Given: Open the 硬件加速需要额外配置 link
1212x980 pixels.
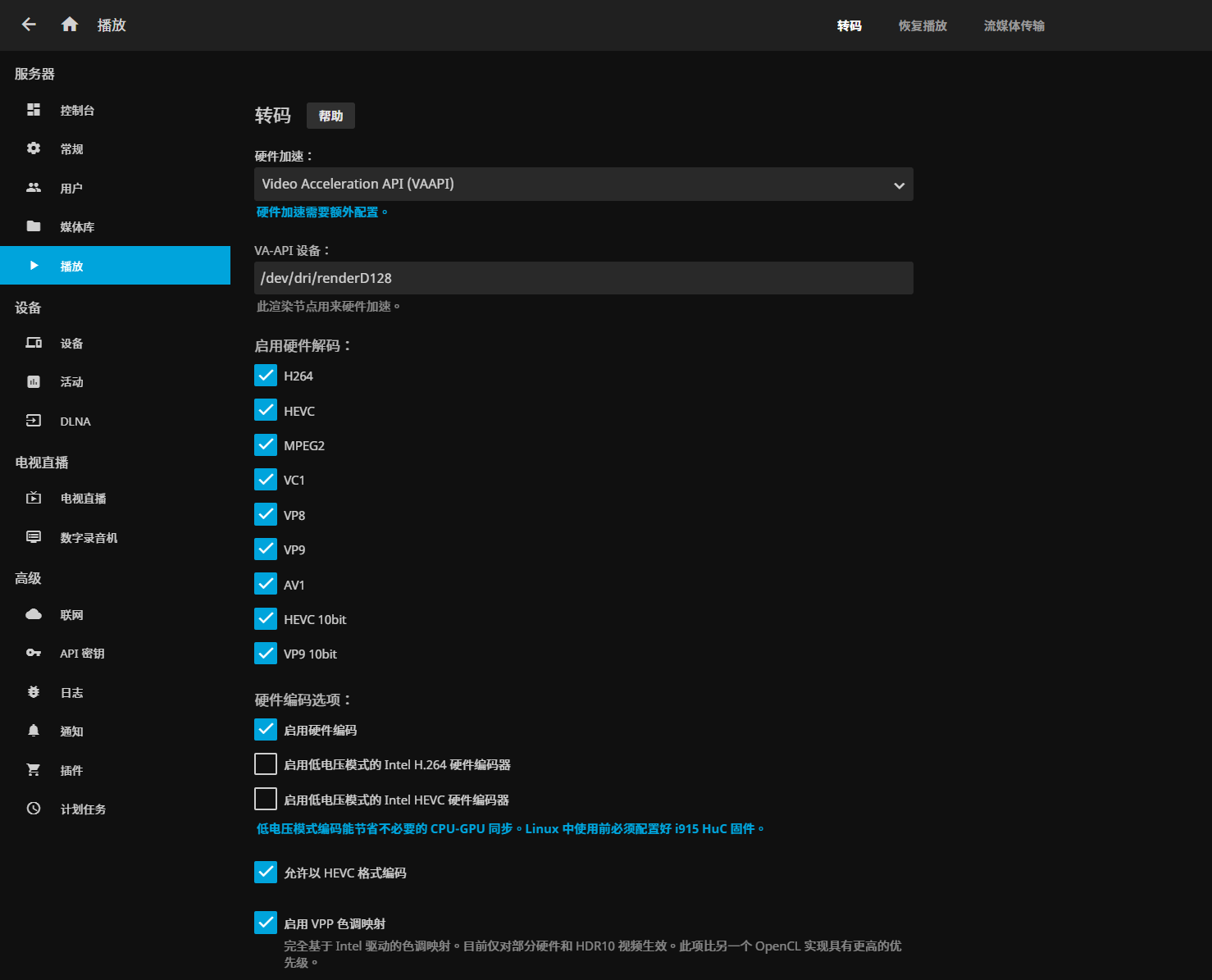Looking at the screenshot, I should 321,212.
